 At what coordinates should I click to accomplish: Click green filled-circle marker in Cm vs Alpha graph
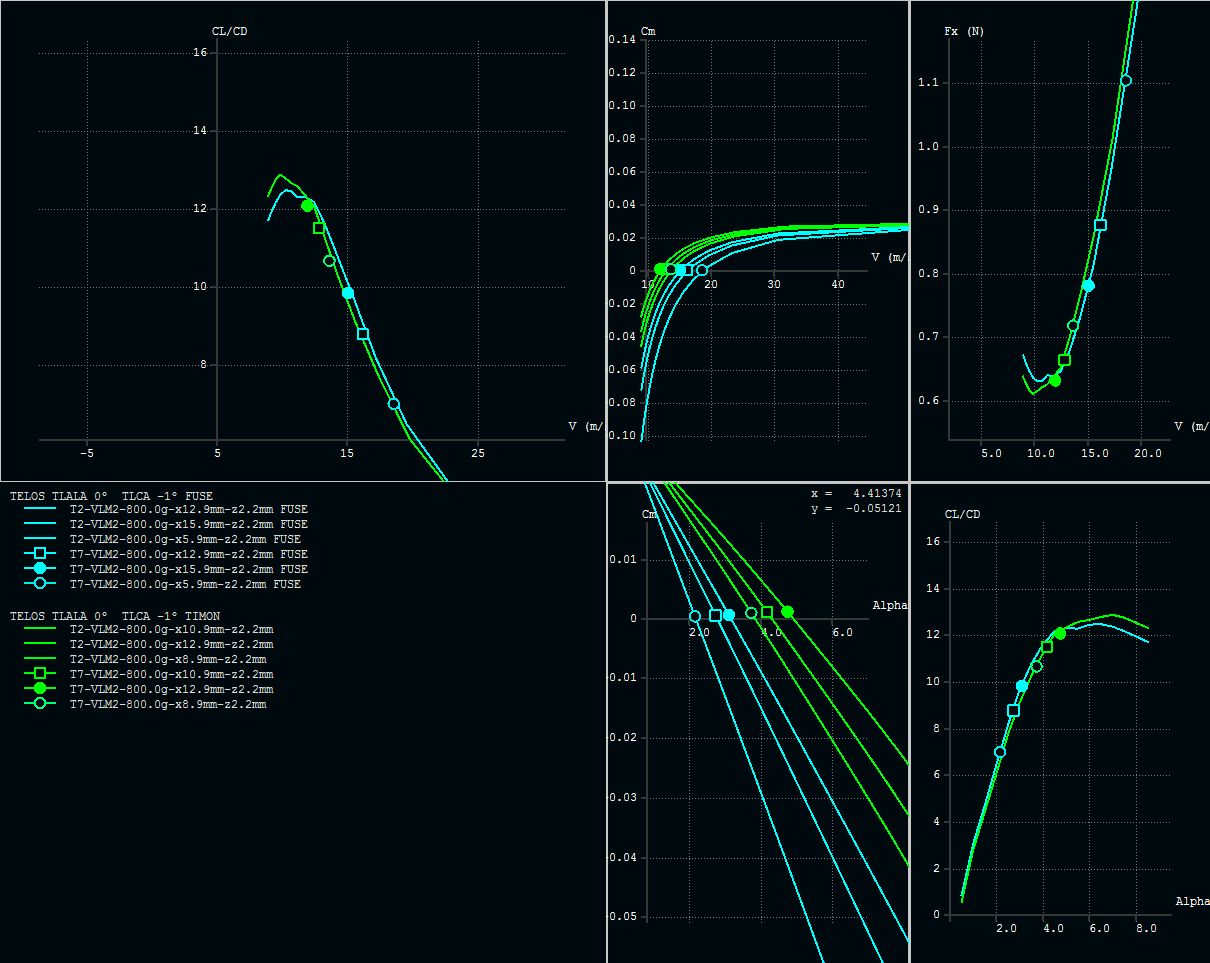tap(787, 612)
